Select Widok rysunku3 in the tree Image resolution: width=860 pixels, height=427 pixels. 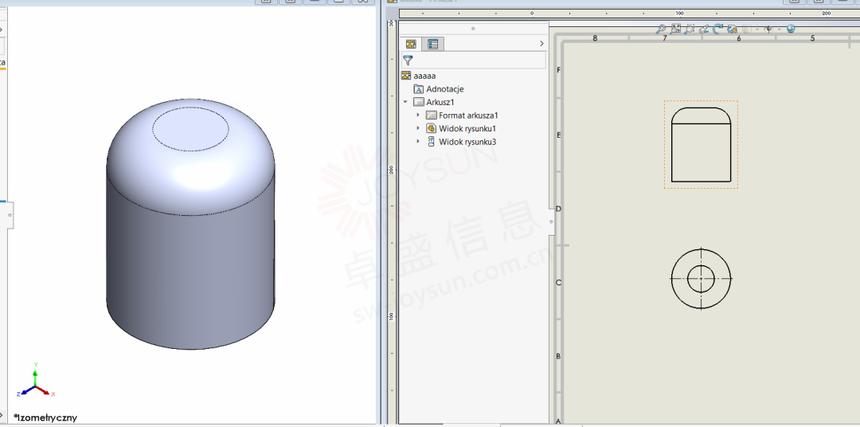click(467, 141)
